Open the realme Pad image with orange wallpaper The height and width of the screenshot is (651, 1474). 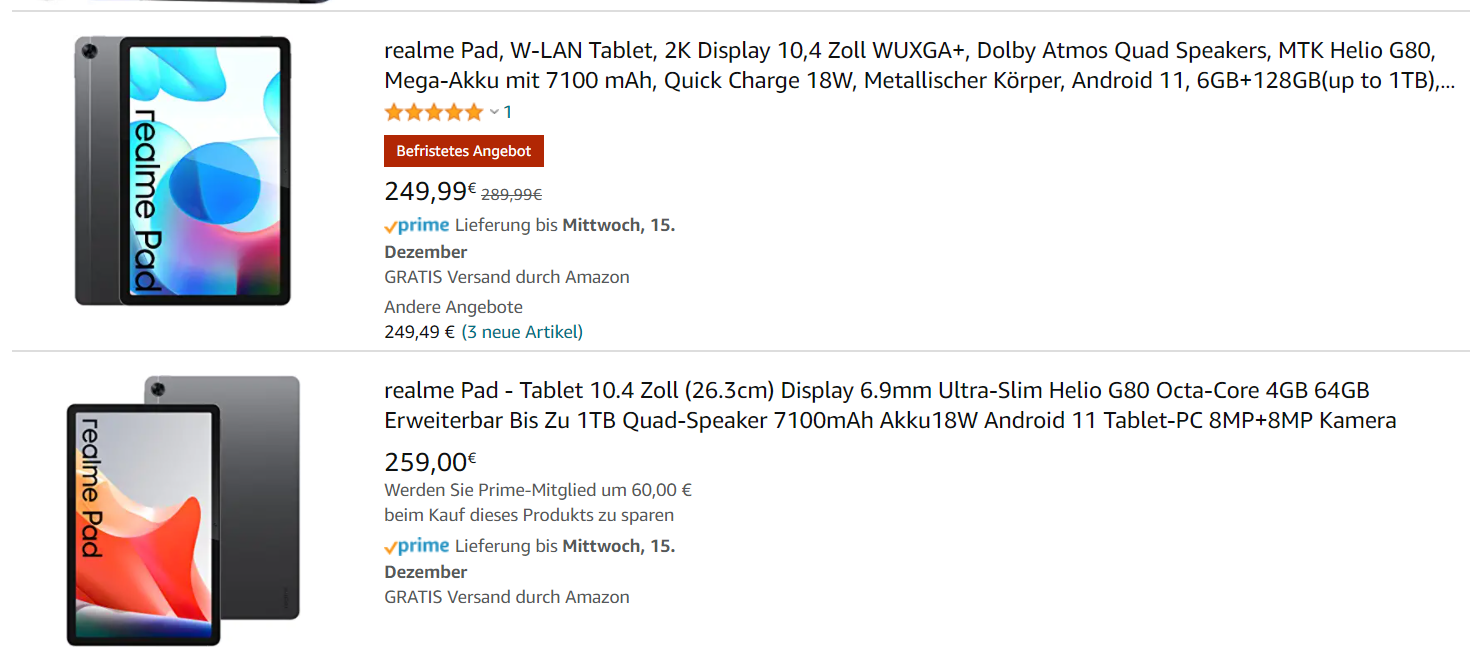coord(183,510)
